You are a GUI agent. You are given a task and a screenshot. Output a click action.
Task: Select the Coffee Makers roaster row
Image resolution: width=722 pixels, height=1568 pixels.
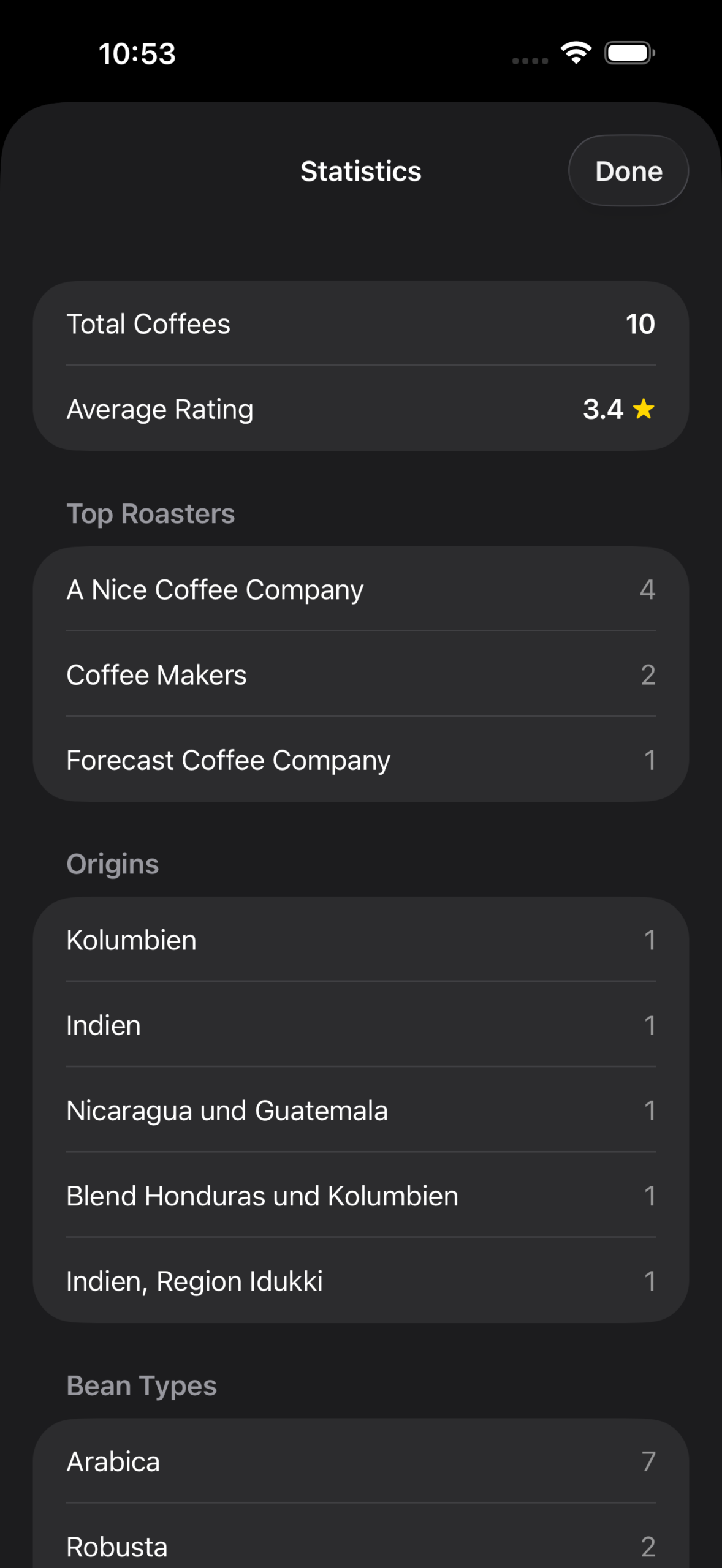(x=360, y=675)
